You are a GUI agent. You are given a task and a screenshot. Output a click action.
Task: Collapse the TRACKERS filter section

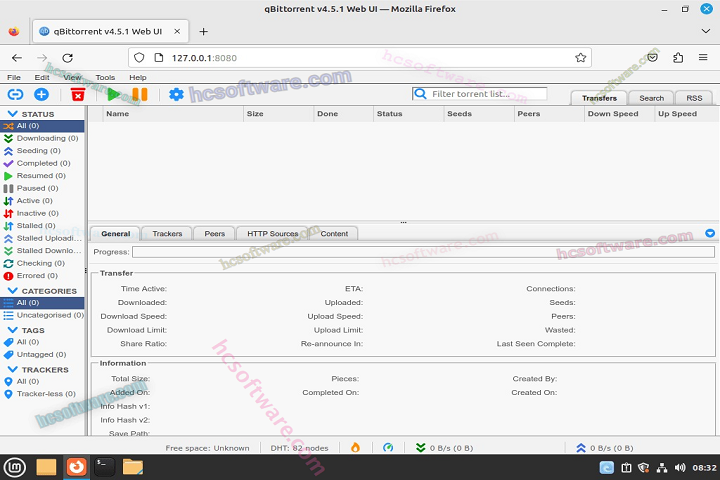pos(13,369)
